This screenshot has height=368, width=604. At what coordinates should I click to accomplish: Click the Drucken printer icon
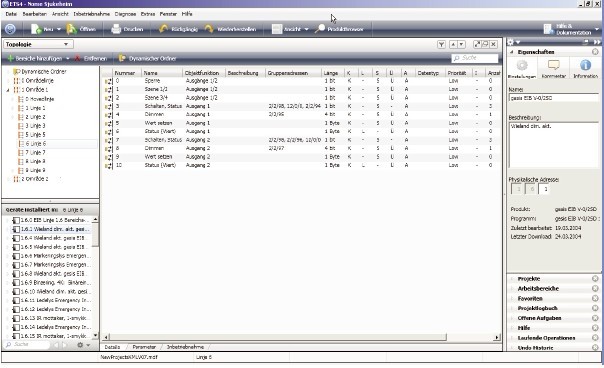116,29
